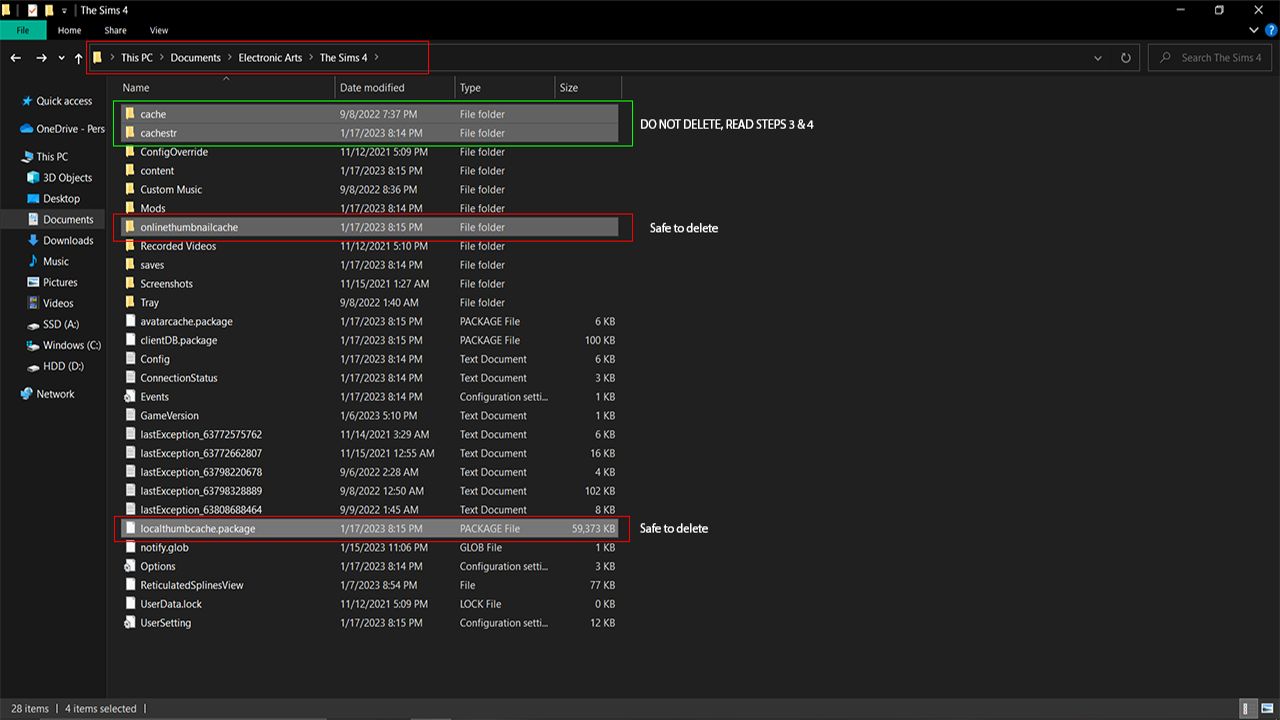Open the recent locations dropdown arrow
Viewport: 1280px width, 720px height.
click(61, 58)
